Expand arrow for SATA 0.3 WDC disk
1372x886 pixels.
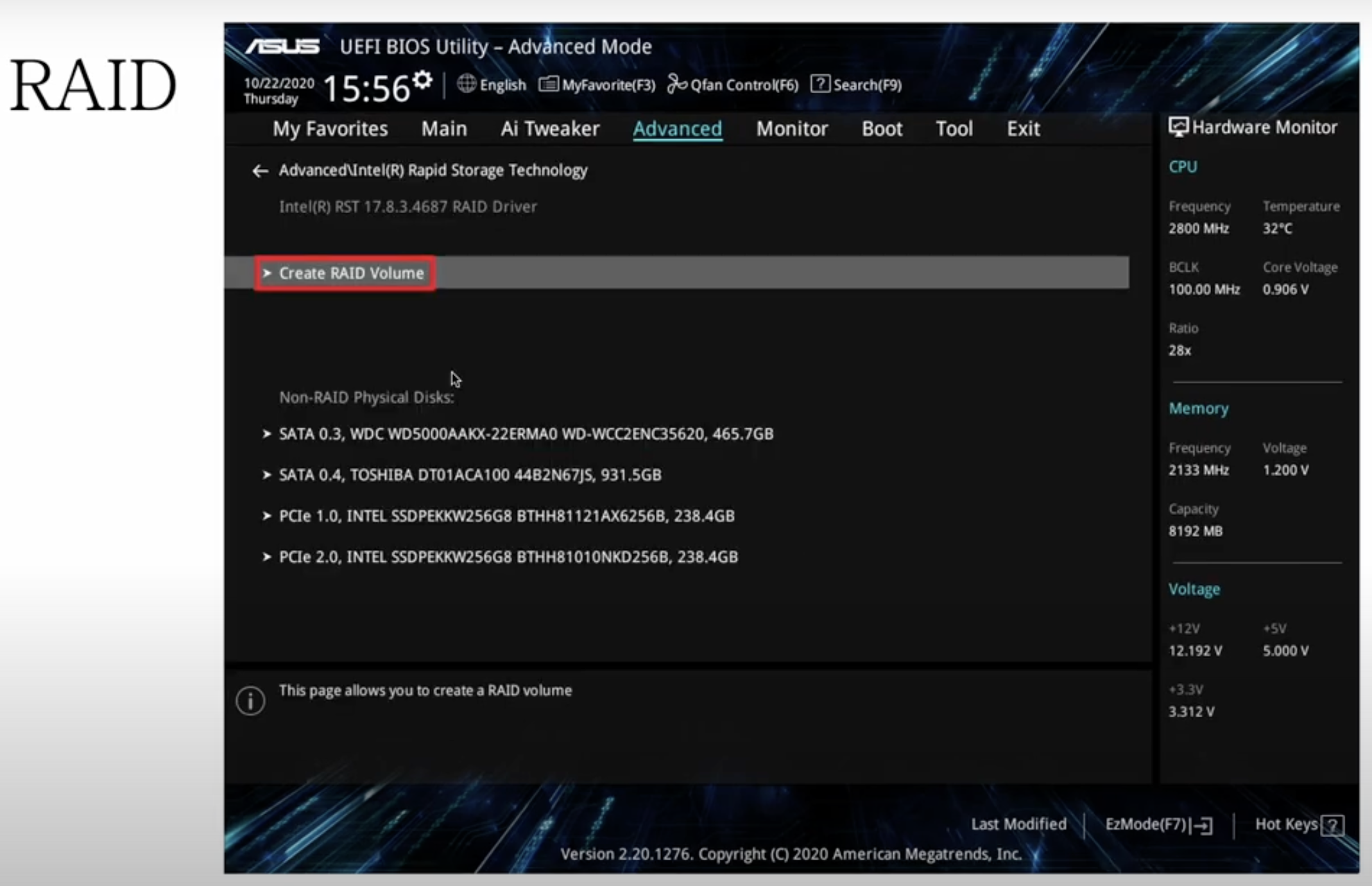tap(267, 434)
